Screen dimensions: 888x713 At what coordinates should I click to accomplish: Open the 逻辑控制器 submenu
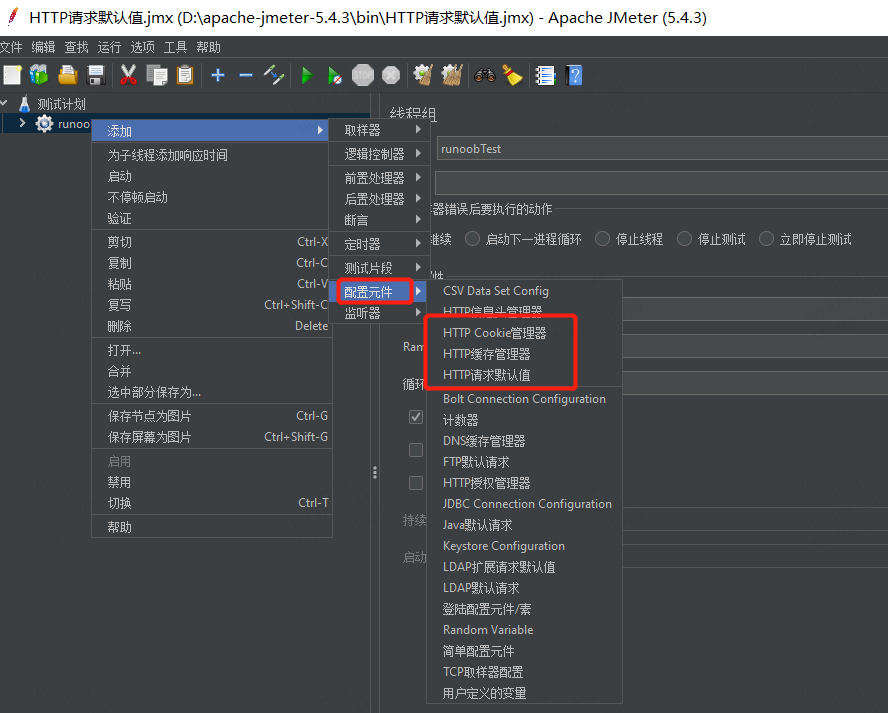click(x=379, y=154)
